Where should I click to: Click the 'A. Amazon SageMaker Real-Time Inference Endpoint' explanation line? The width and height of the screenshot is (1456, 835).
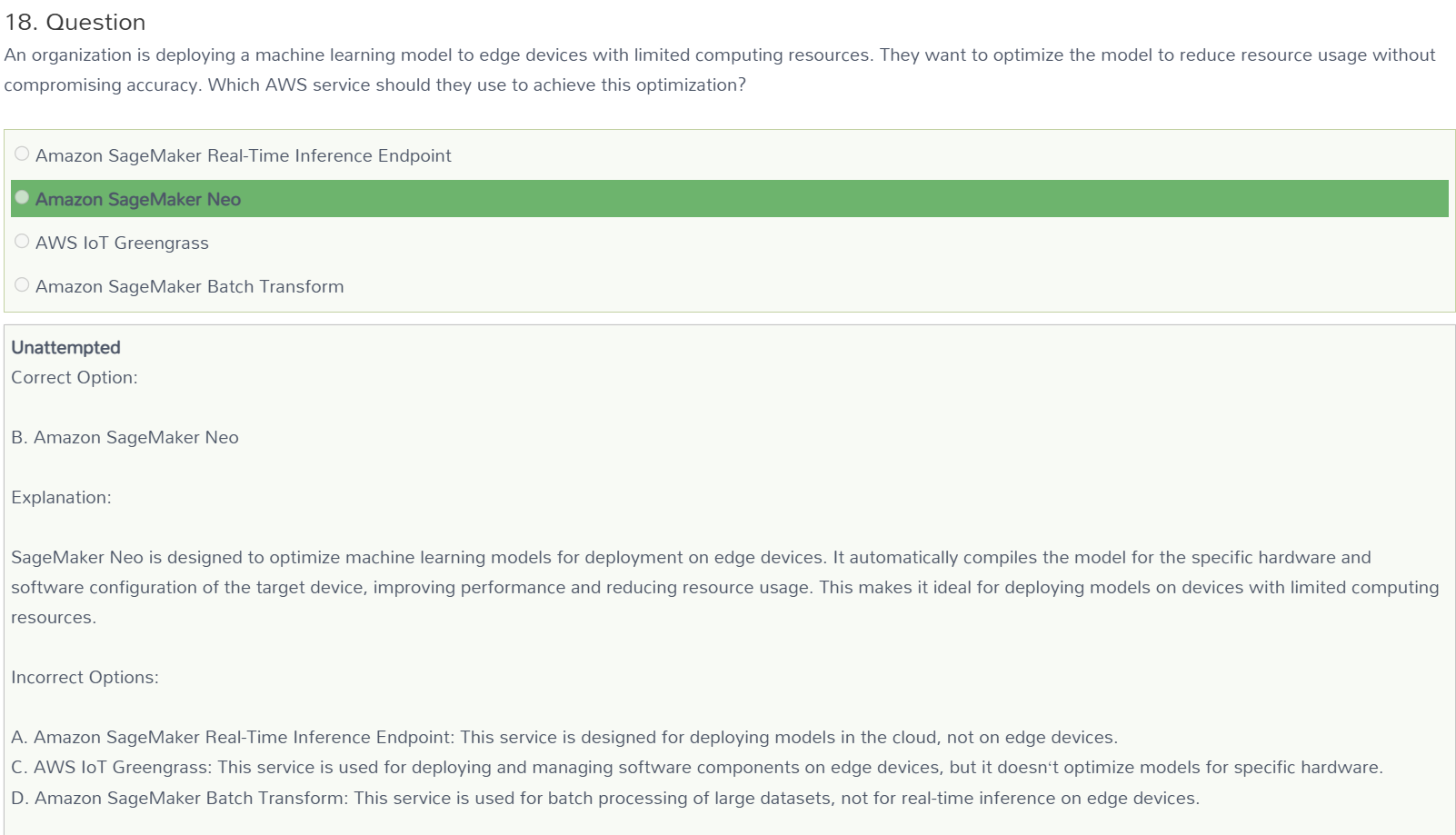coord(564,737)
